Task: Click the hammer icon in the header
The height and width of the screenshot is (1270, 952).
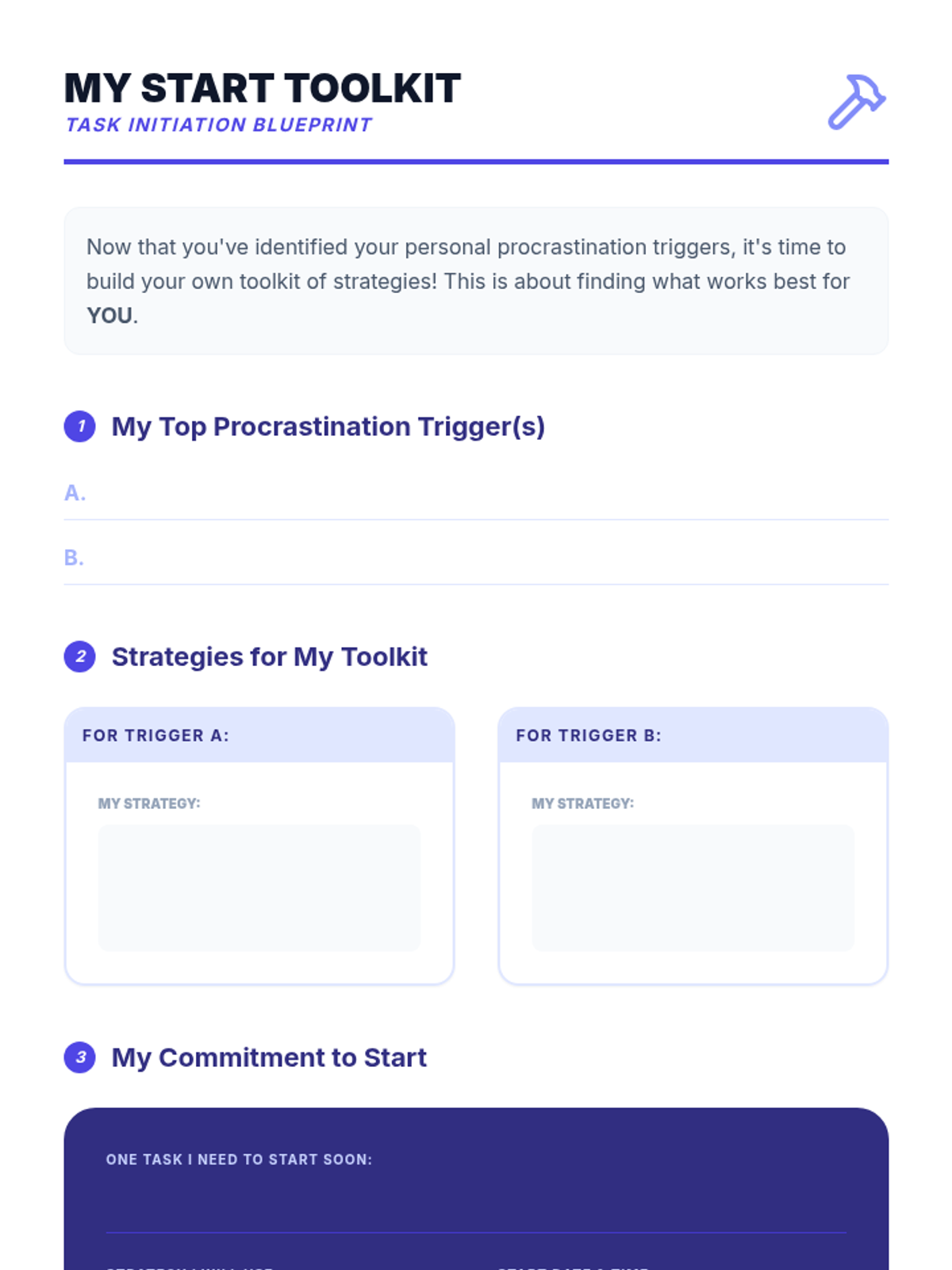Action: click(857, 102)
